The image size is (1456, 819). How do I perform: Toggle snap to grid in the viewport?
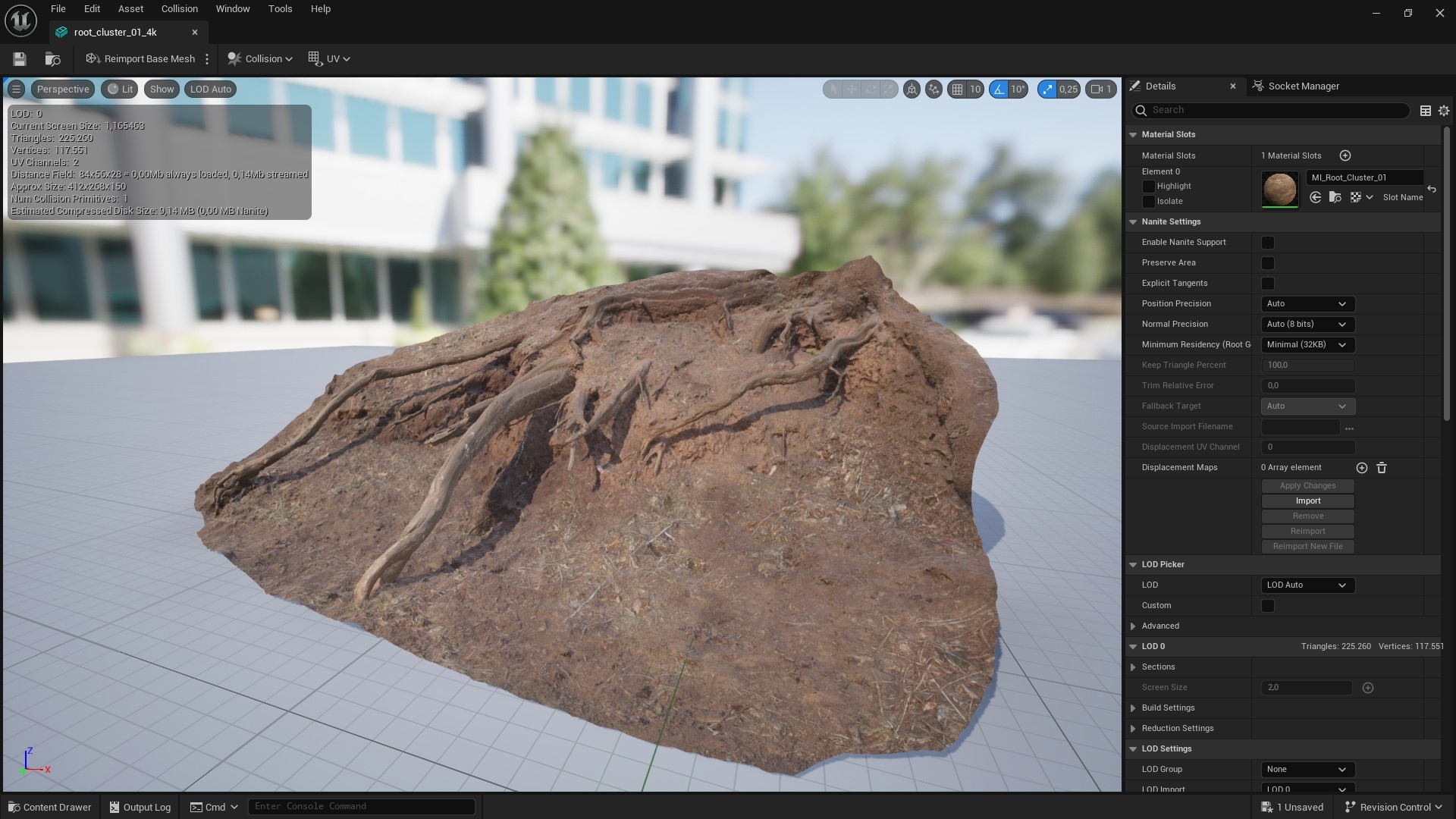tap(957, 89)
